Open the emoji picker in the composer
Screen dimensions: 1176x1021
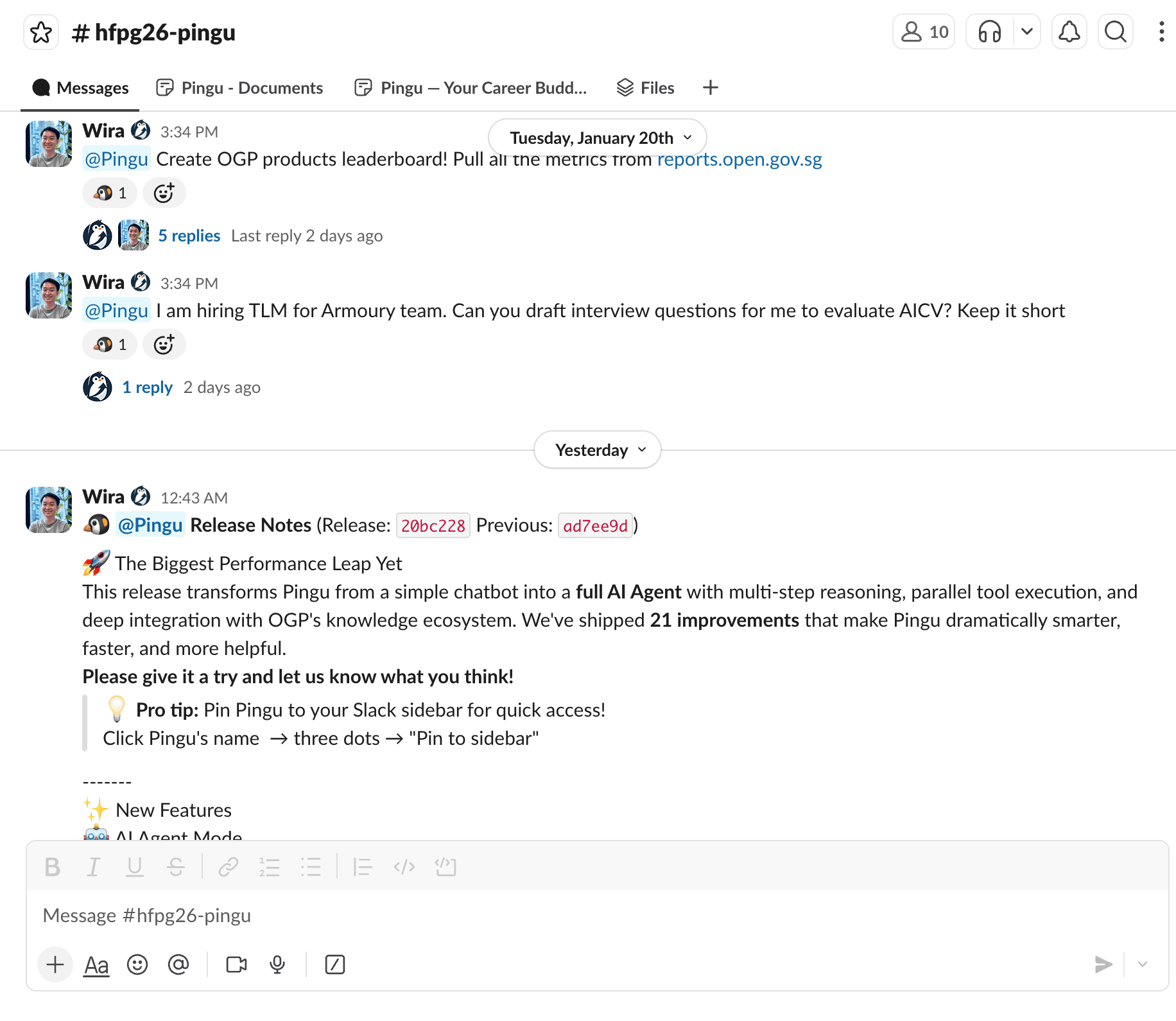point(137,964)
